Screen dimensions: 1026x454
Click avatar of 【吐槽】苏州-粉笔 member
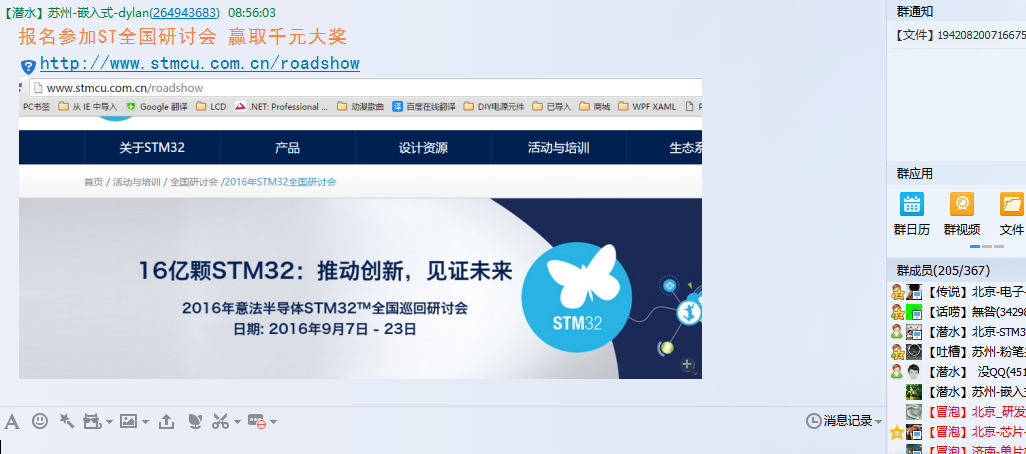914,352
